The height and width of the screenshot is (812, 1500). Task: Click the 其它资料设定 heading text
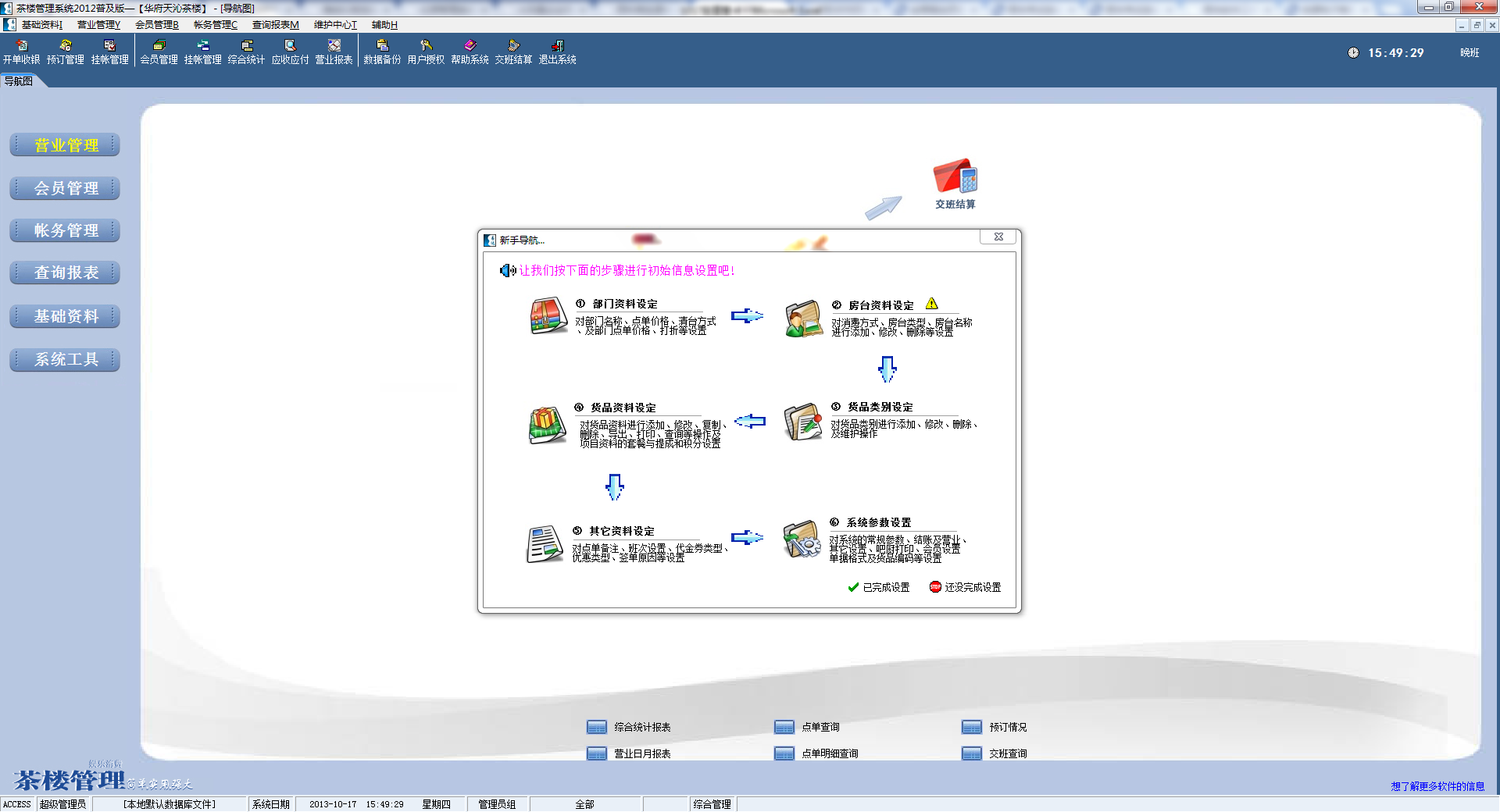coord(622,531)
